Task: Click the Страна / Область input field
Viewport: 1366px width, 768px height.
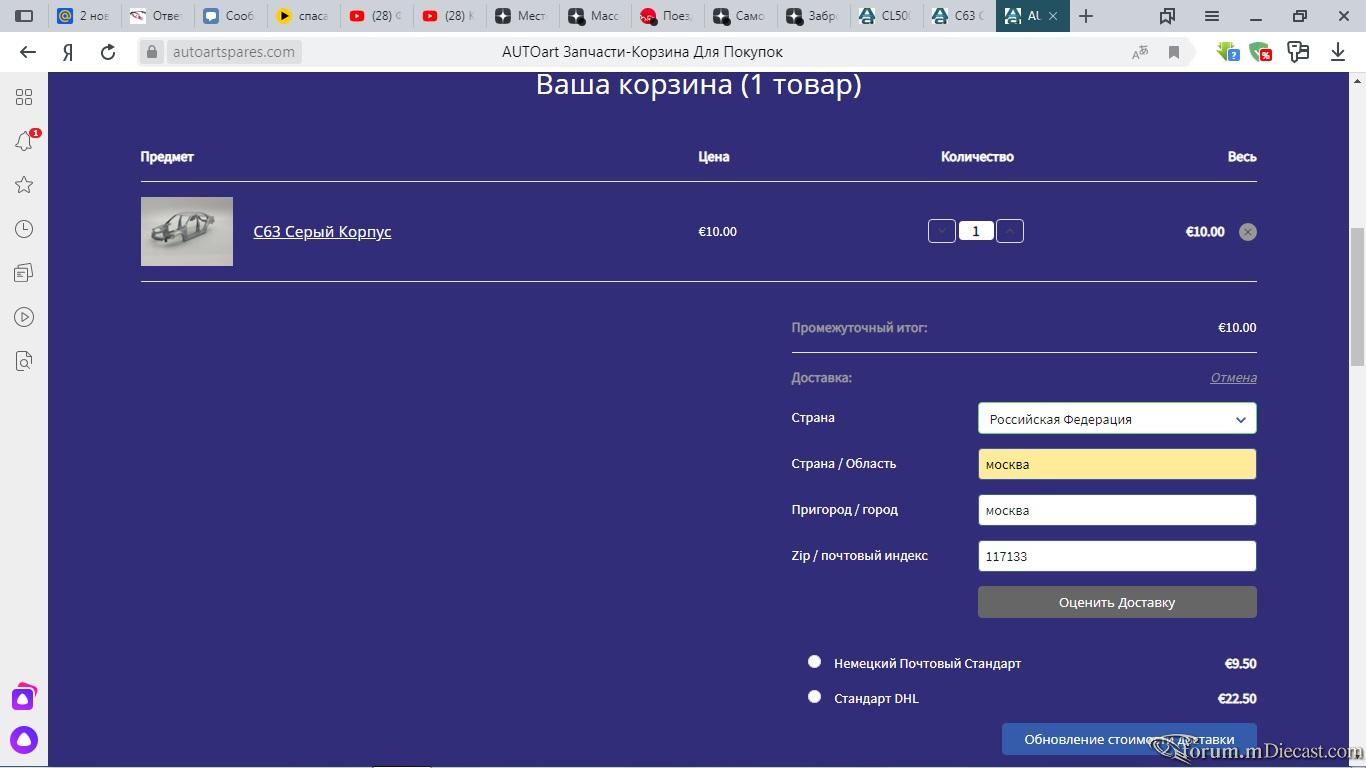Action: tap(1117, 464)
